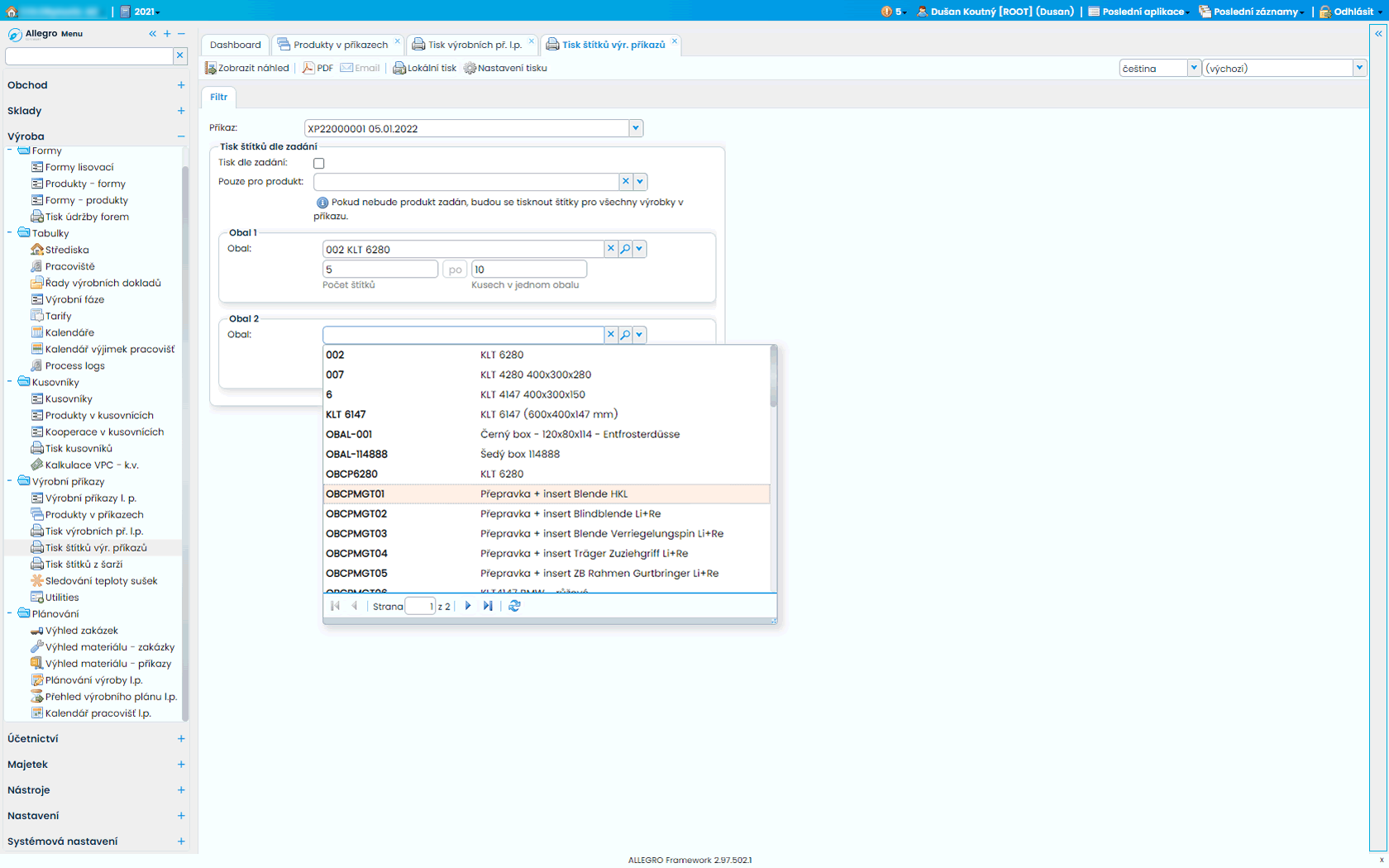This screenshot has height=868, width=1389.
Task: Clear the Obal 1 field with X icon
Action: tap(611, 249)
